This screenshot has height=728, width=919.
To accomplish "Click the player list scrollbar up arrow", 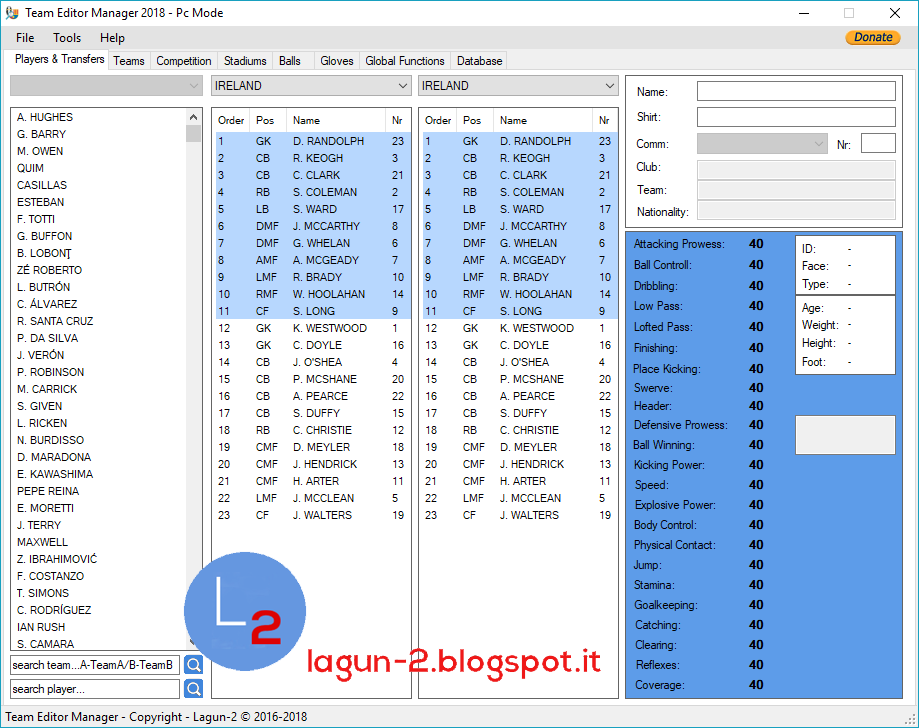I will (193, 117).
